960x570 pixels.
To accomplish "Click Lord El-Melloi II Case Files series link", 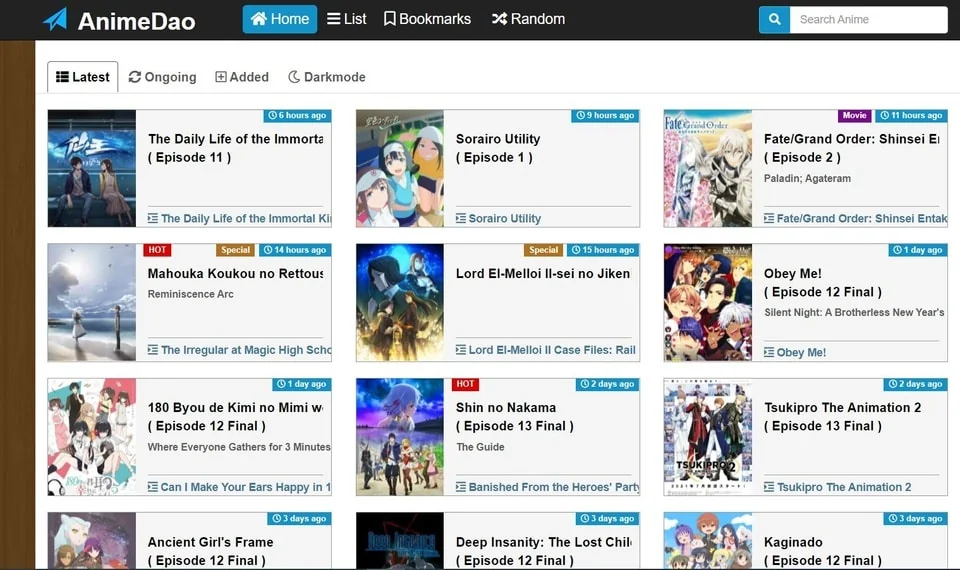I will [546, 350].
